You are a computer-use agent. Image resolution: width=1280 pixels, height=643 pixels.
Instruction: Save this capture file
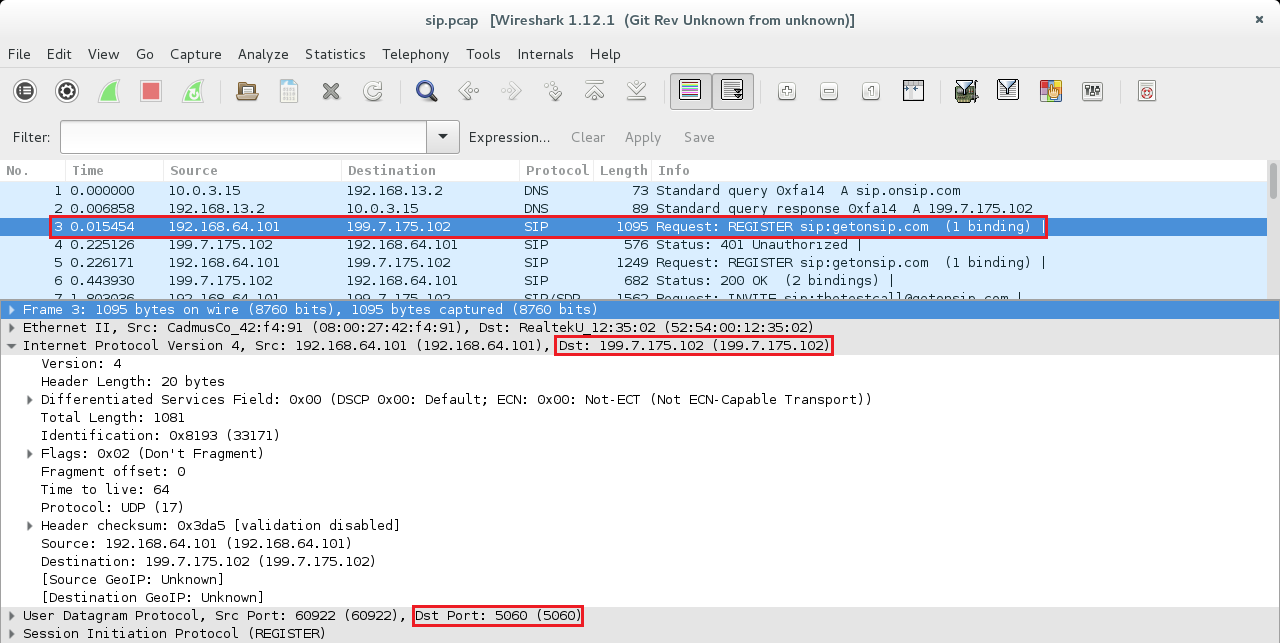[x=289, y=91]
